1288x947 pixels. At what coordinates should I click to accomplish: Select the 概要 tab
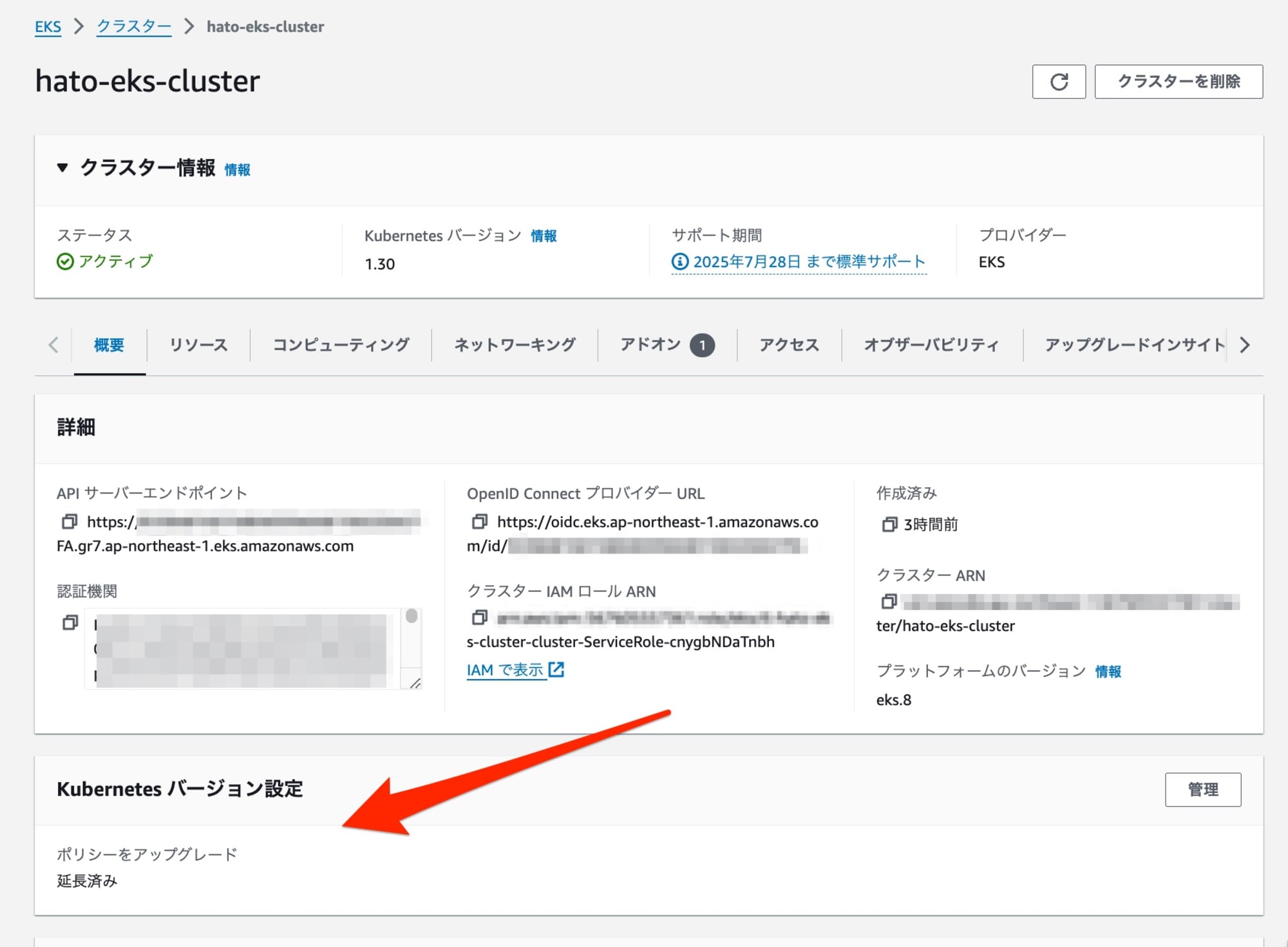(109, 345)
